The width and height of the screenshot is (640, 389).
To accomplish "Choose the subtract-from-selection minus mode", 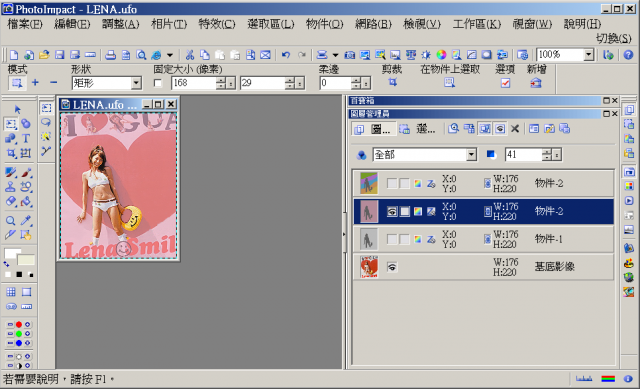I will [53, 82].
